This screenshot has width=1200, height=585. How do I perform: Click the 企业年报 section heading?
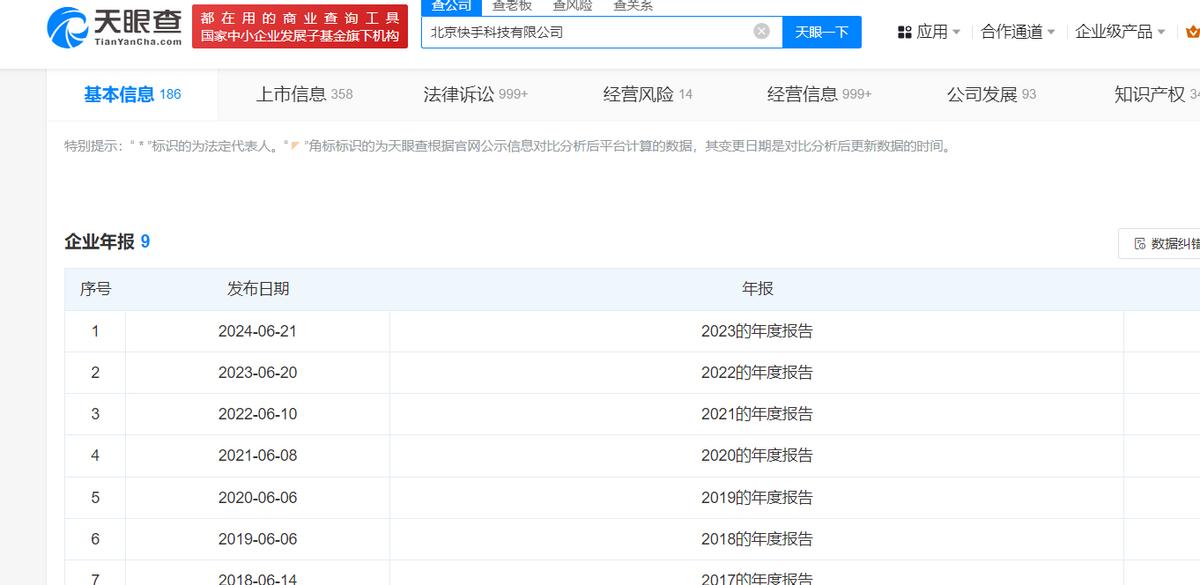click(107, 242)
